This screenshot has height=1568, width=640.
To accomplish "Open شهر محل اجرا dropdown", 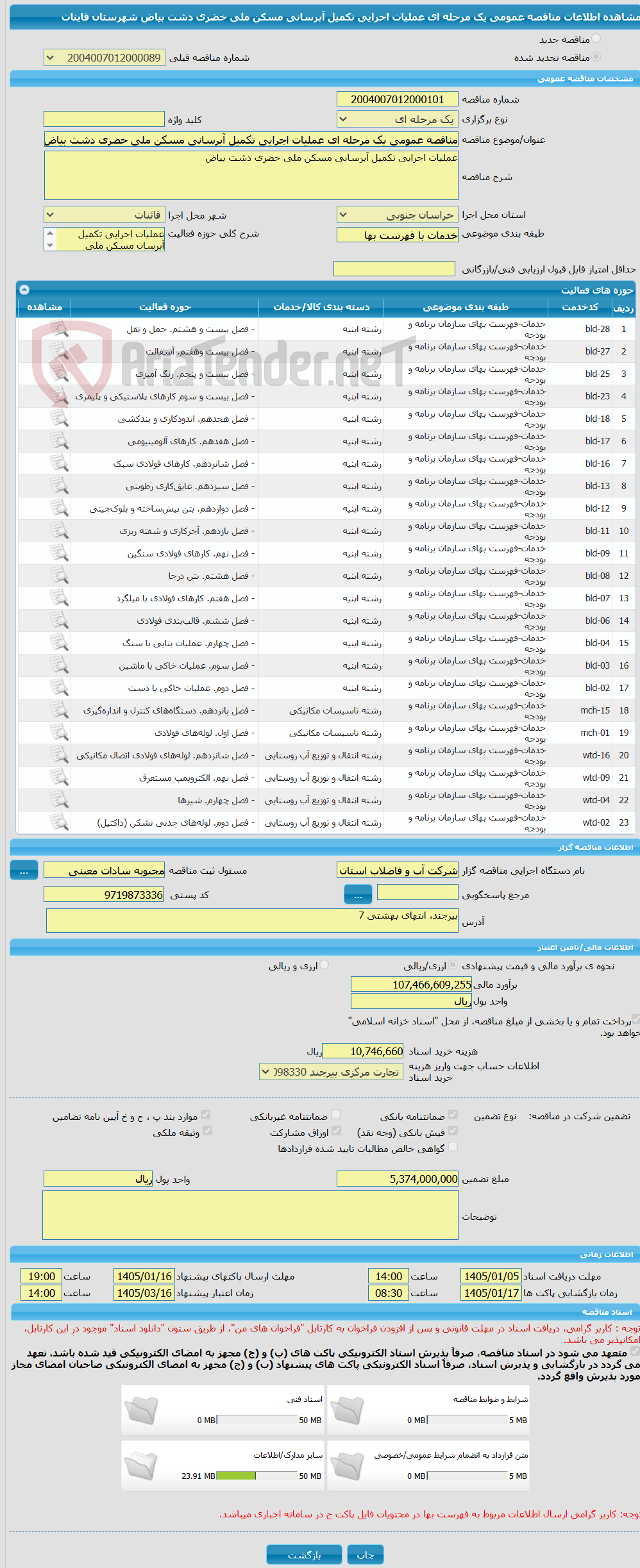I will [105, 215].
